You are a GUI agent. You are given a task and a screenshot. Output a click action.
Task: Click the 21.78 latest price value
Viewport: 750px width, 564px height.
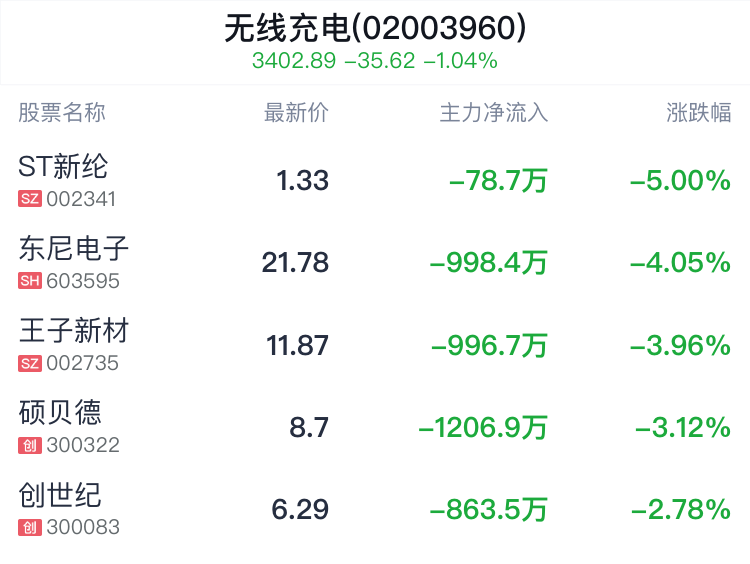pyautogui.click(x=295, y=263)
